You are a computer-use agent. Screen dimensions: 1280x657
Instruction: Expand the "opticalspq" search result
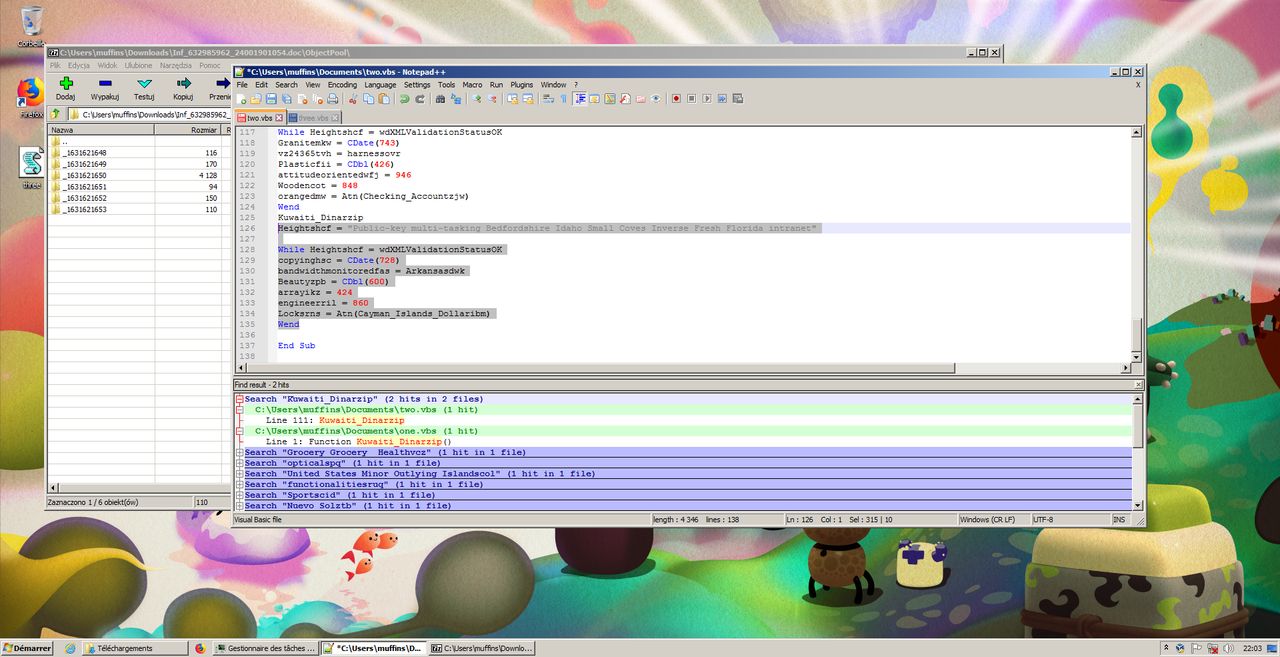point(240,463)
